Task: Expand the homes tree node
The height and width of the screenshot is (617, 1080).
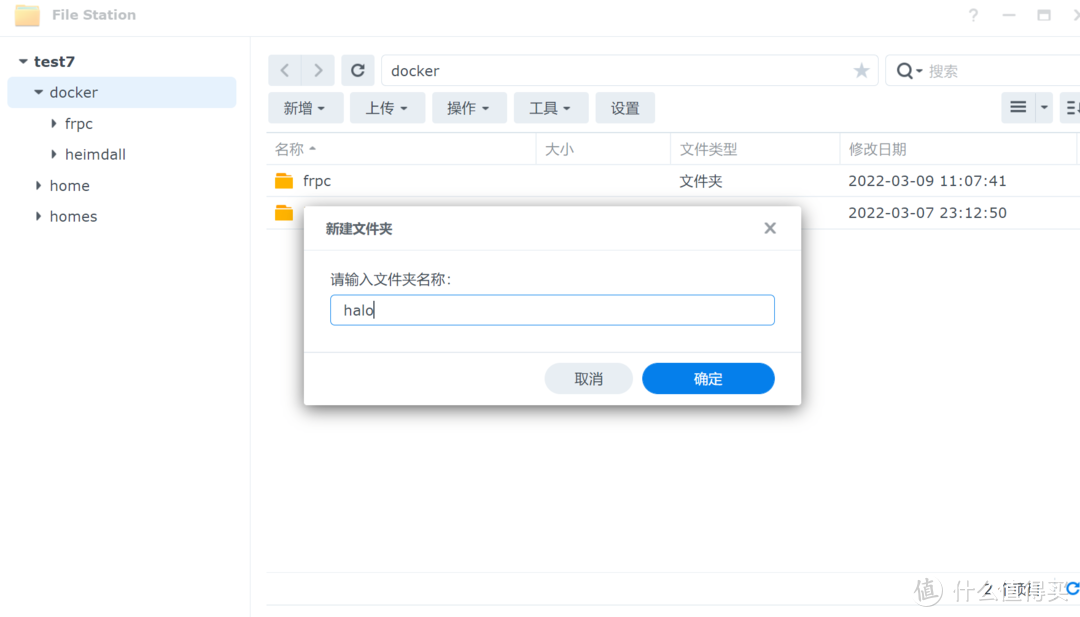Action: (39, 216)
